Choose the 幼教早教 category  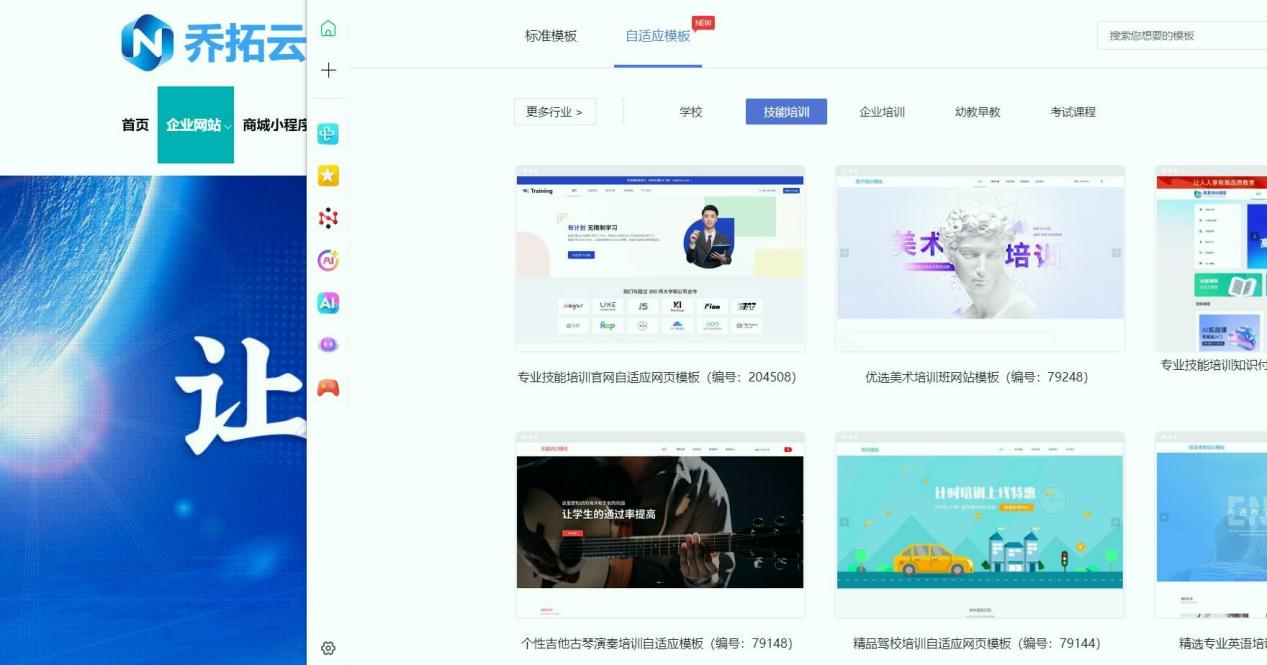[x=977, y=112]
